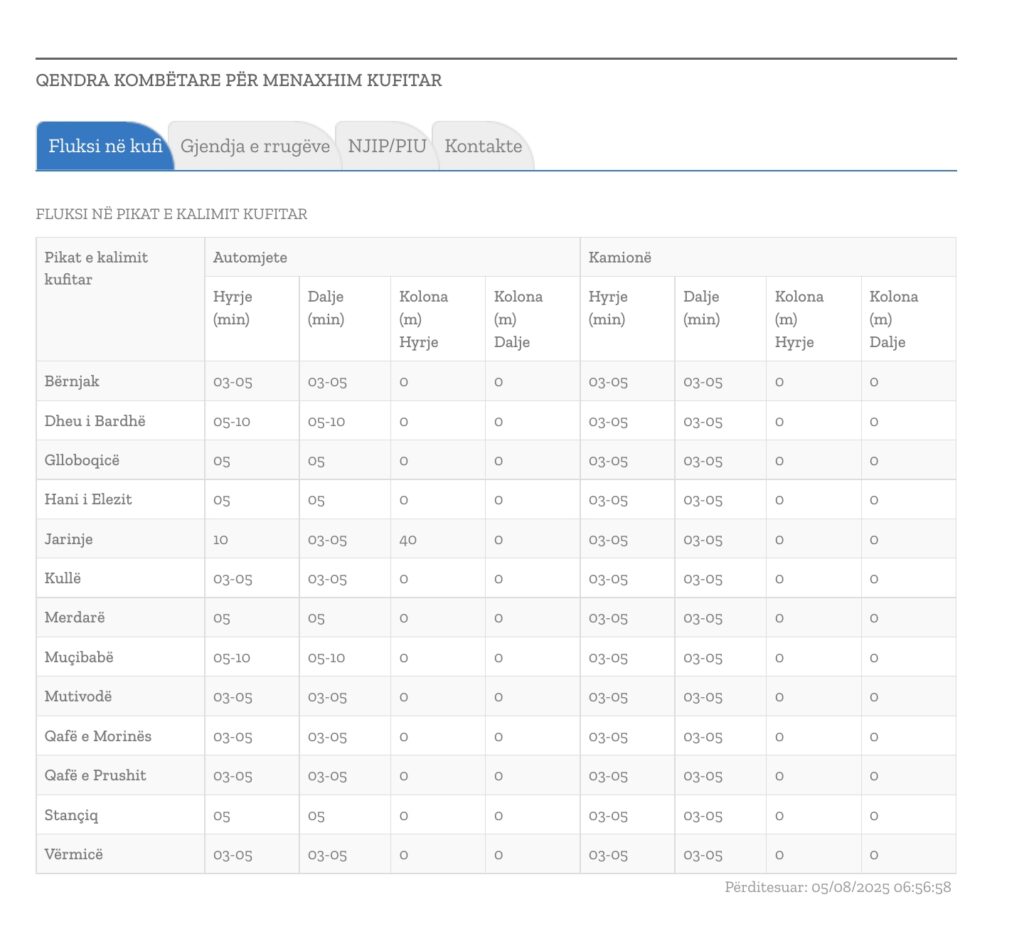Open the Fluksi në kufi tab
1024x929 pixels.
click(105, 146)
